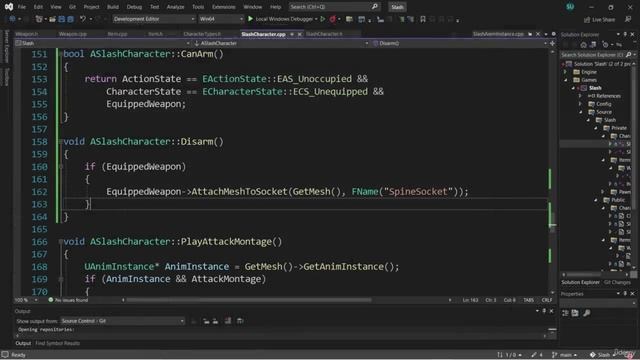Close the SlashCharacter.cpp tab

pos(300,34)
